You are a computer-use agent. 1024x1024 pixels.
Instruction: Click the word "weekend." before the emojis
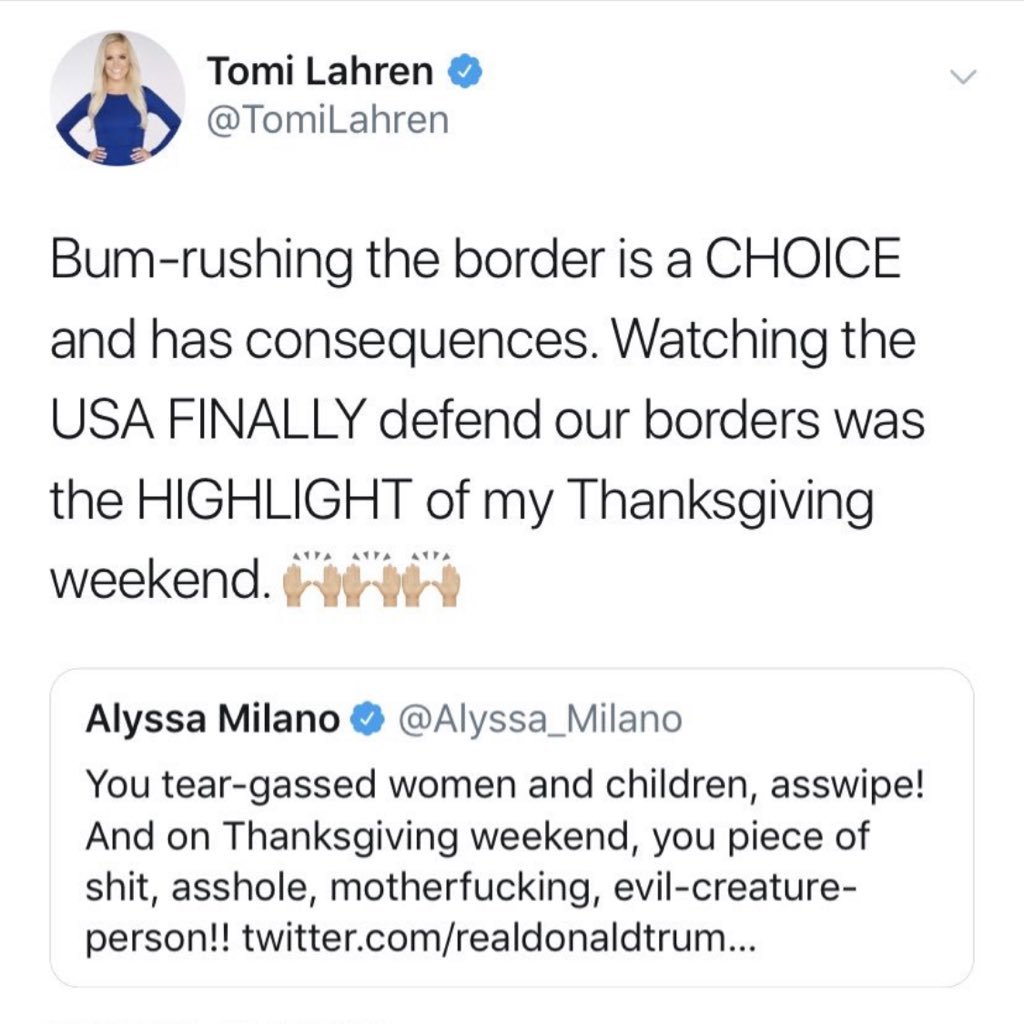(x=160, y=581)
